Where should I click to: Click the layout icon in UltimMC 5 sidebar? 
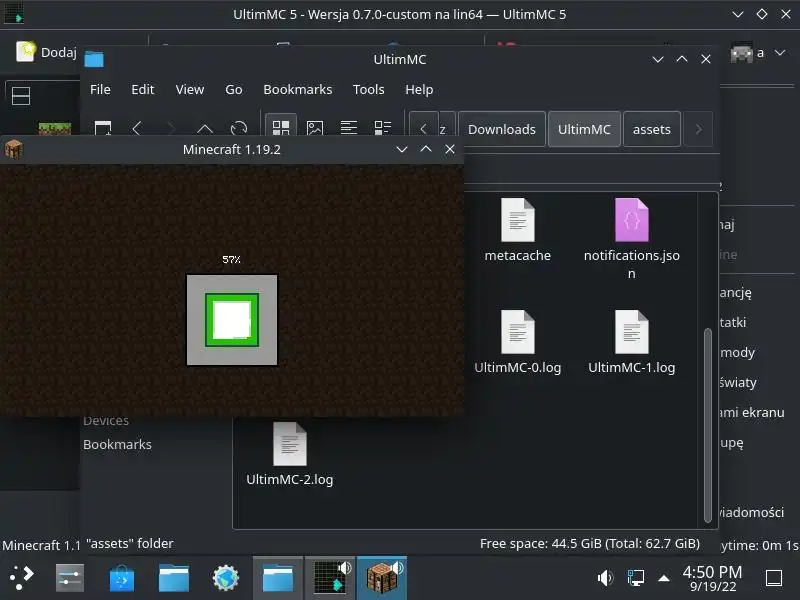(x=21, y=96)
